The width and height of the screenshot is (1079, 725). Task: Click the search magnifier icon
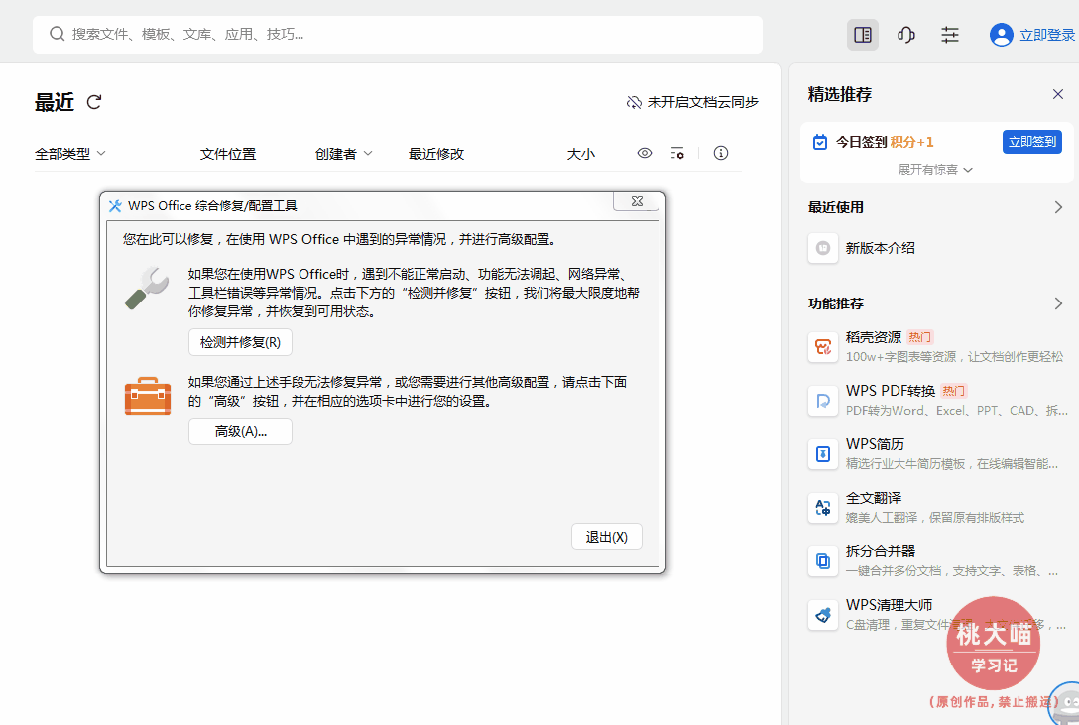(x=57, y=34)
